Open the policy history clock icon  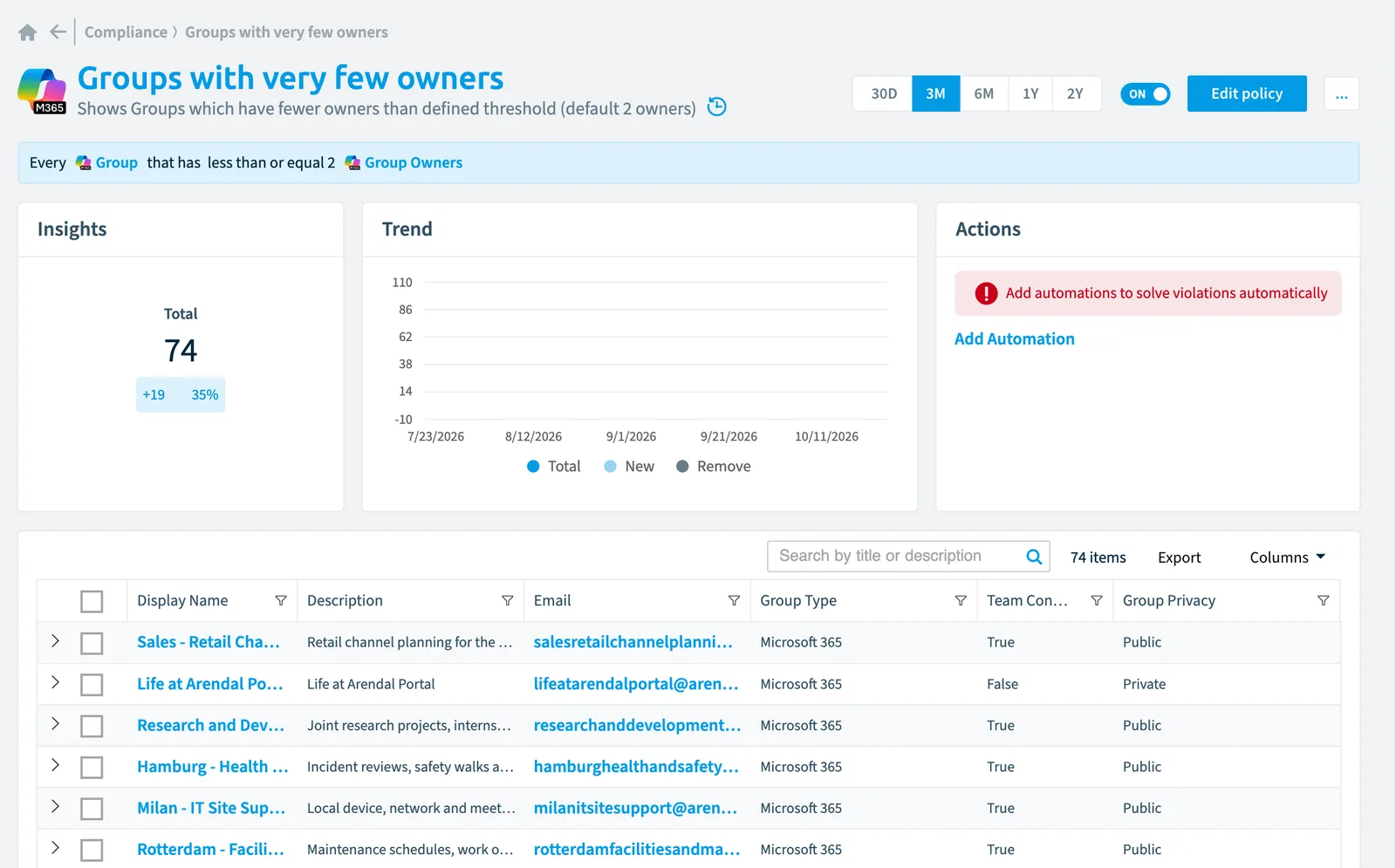(x=716, y=106)
